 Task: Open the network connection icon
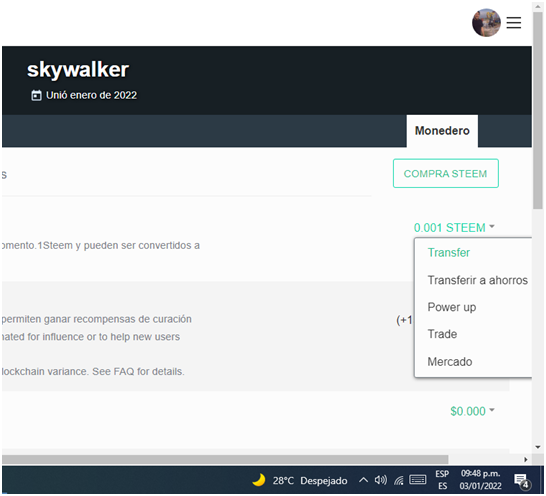pyautogui.click(x=399, y=481)
